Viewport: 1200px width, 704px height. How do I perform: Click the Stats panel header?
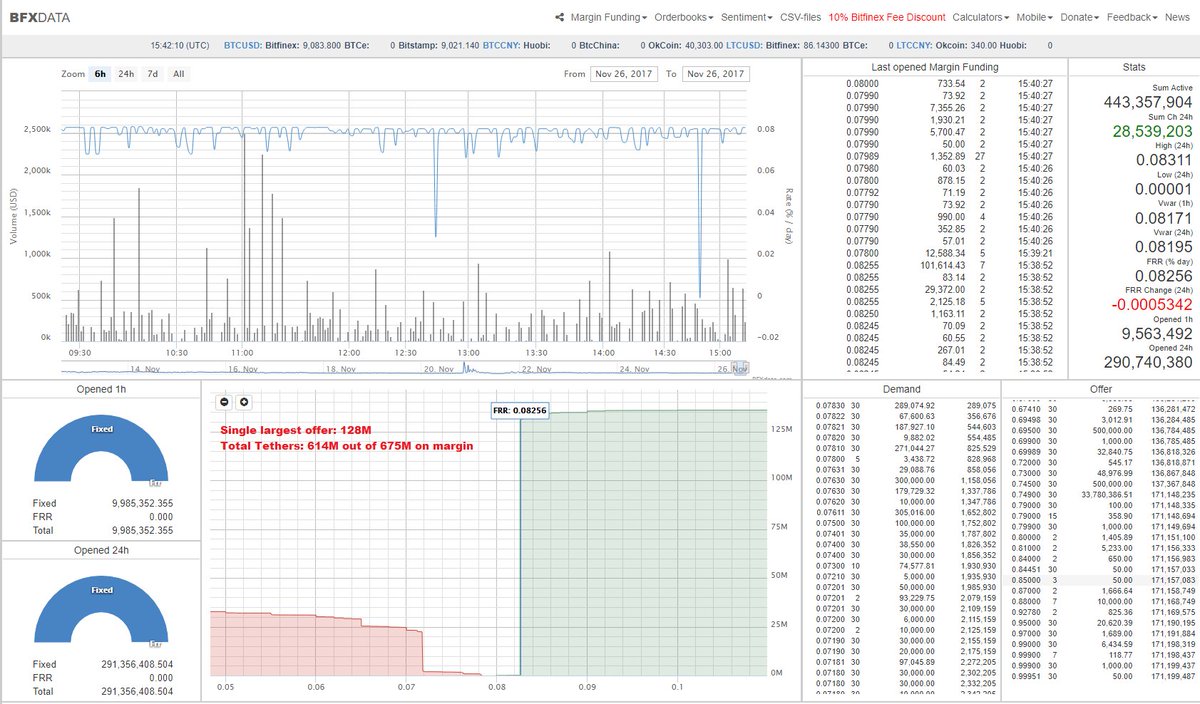[x=1134, y=67]
